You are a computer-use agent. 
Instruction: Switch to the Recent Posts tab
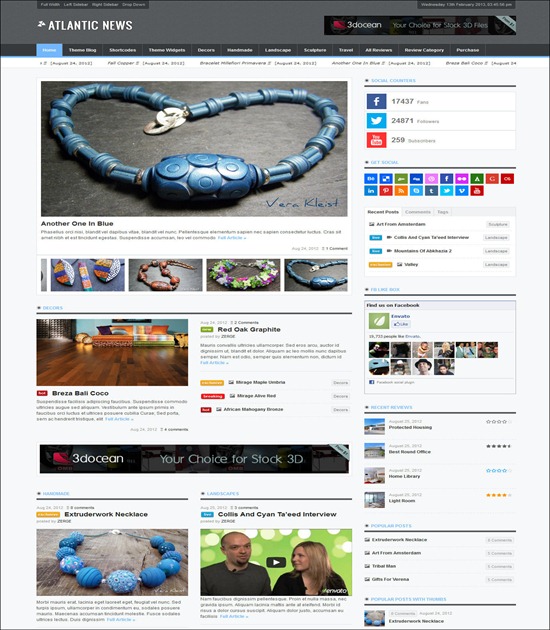click(x=383, y=212)
